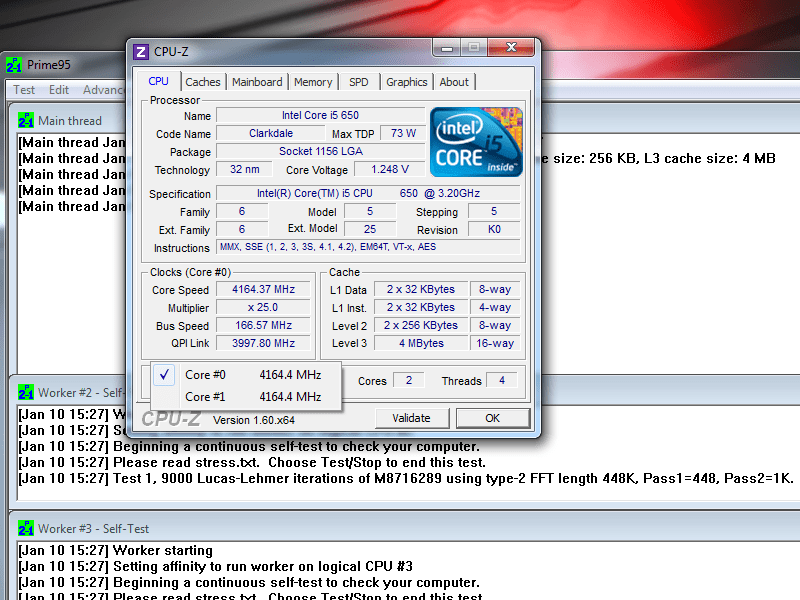Click the Threads value 4

tap(502, 381)
